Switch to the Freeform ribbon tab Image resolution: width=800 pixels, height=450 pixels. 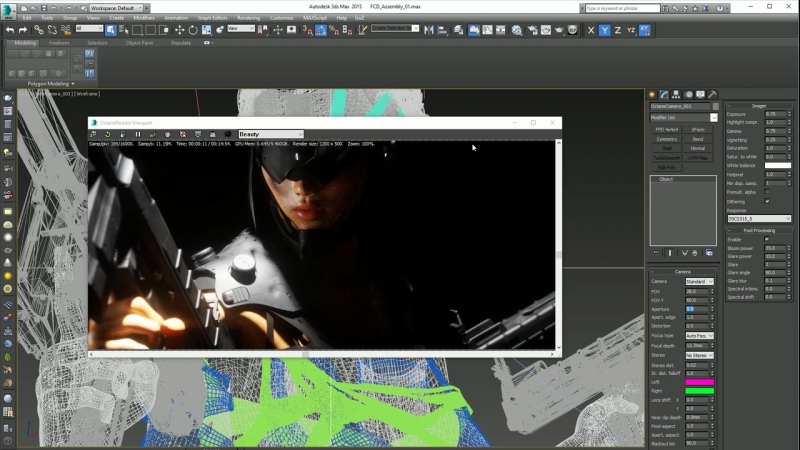click(59, 43)
